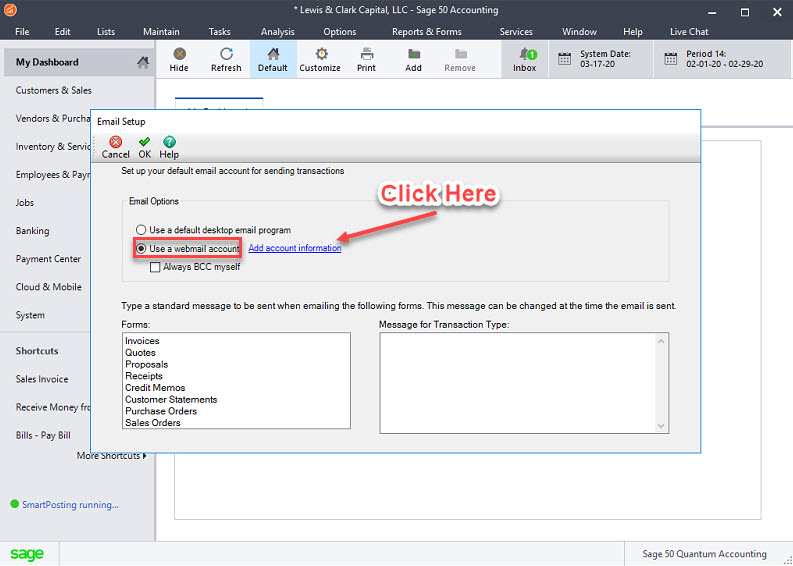Select My Dashboard in the sidebar
Screen dimensions: 793x566
pos(47,62)
